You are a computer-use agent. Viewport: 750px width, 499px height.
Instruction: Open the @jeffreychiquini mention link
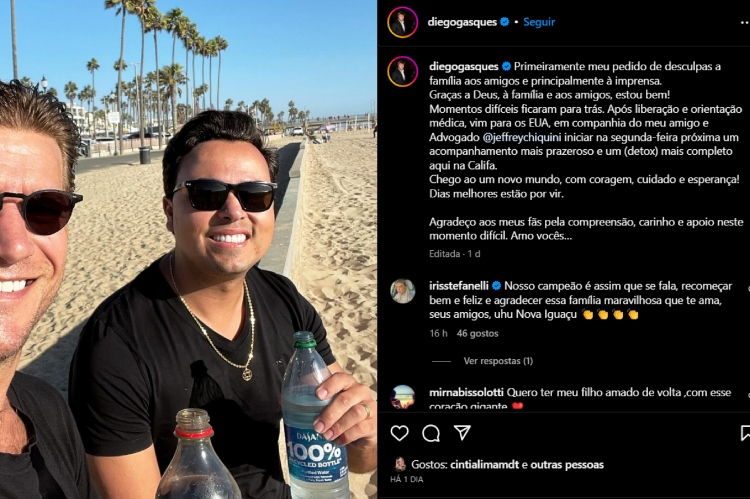tap(522, 137)
